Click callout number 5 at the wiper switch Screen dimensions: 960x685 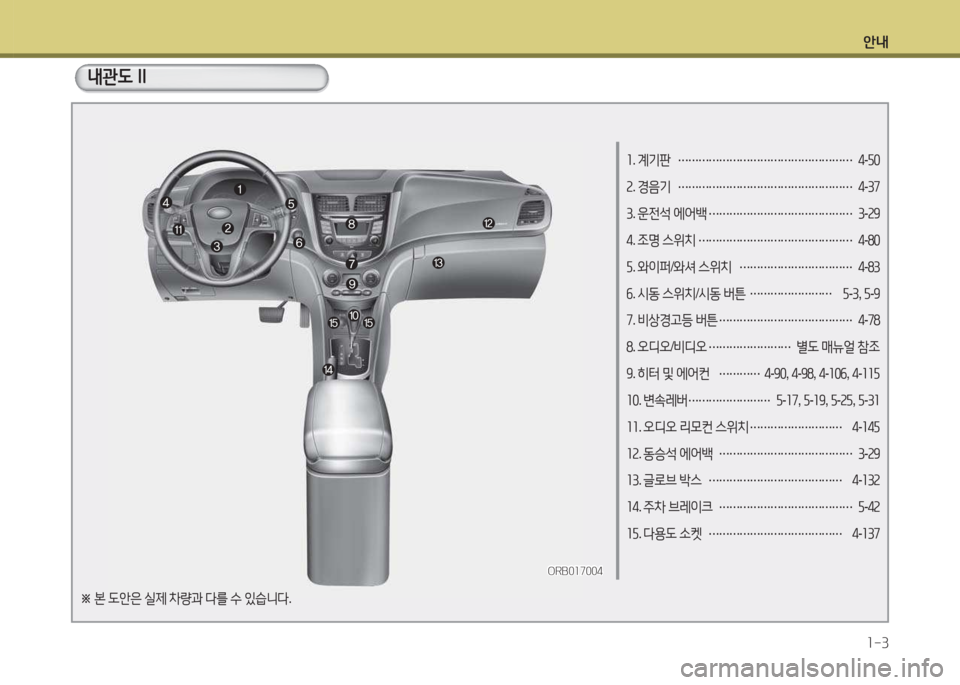[x=291, y=203]
